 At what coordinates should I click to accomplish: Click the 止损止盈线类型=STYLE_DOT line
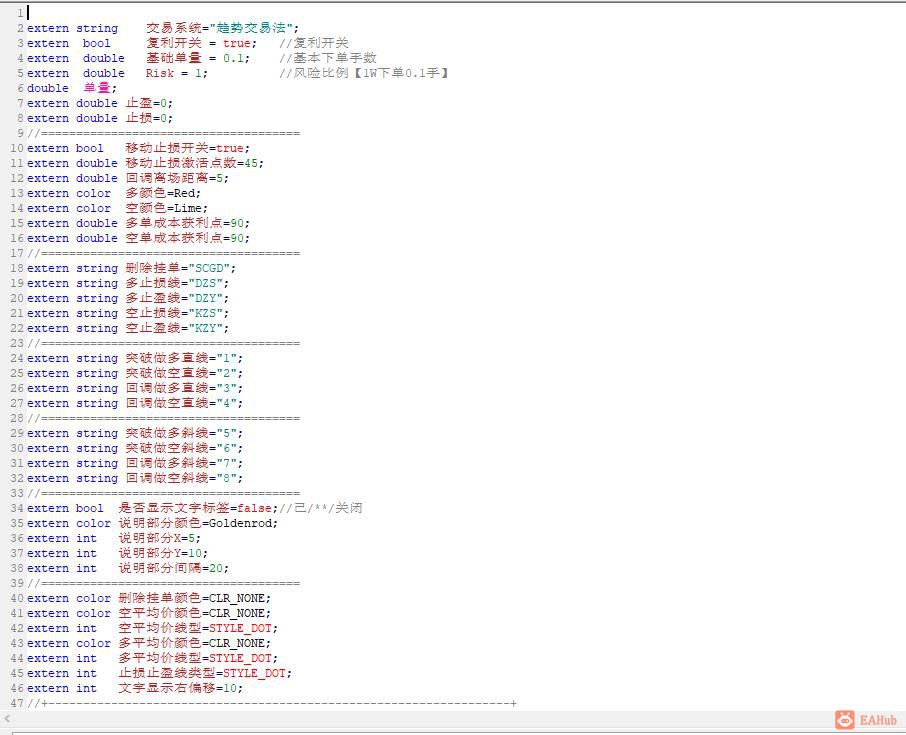click(159, 674)
